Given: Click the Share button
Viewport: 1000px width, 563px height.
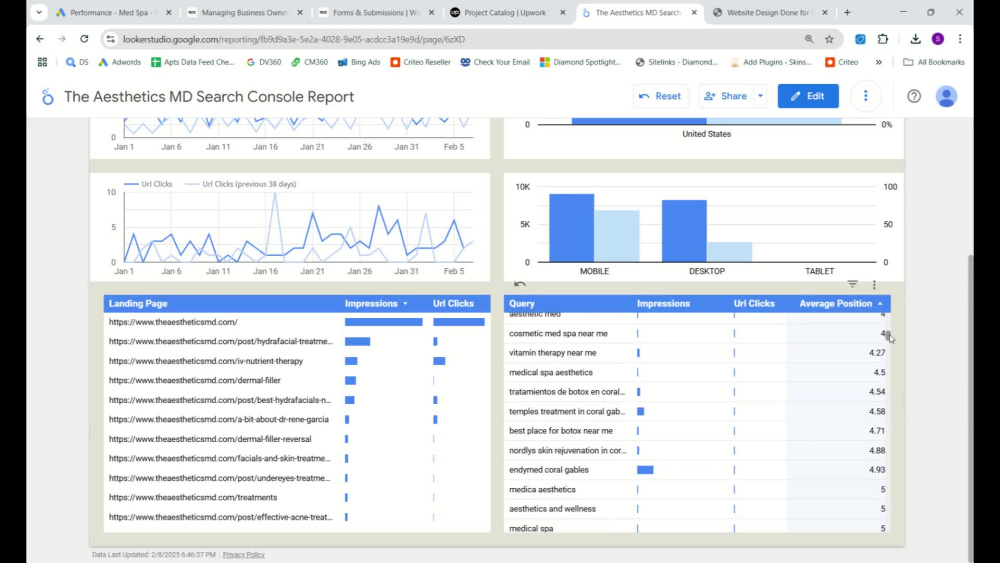Looking at the screenshot, I should 725,96.
